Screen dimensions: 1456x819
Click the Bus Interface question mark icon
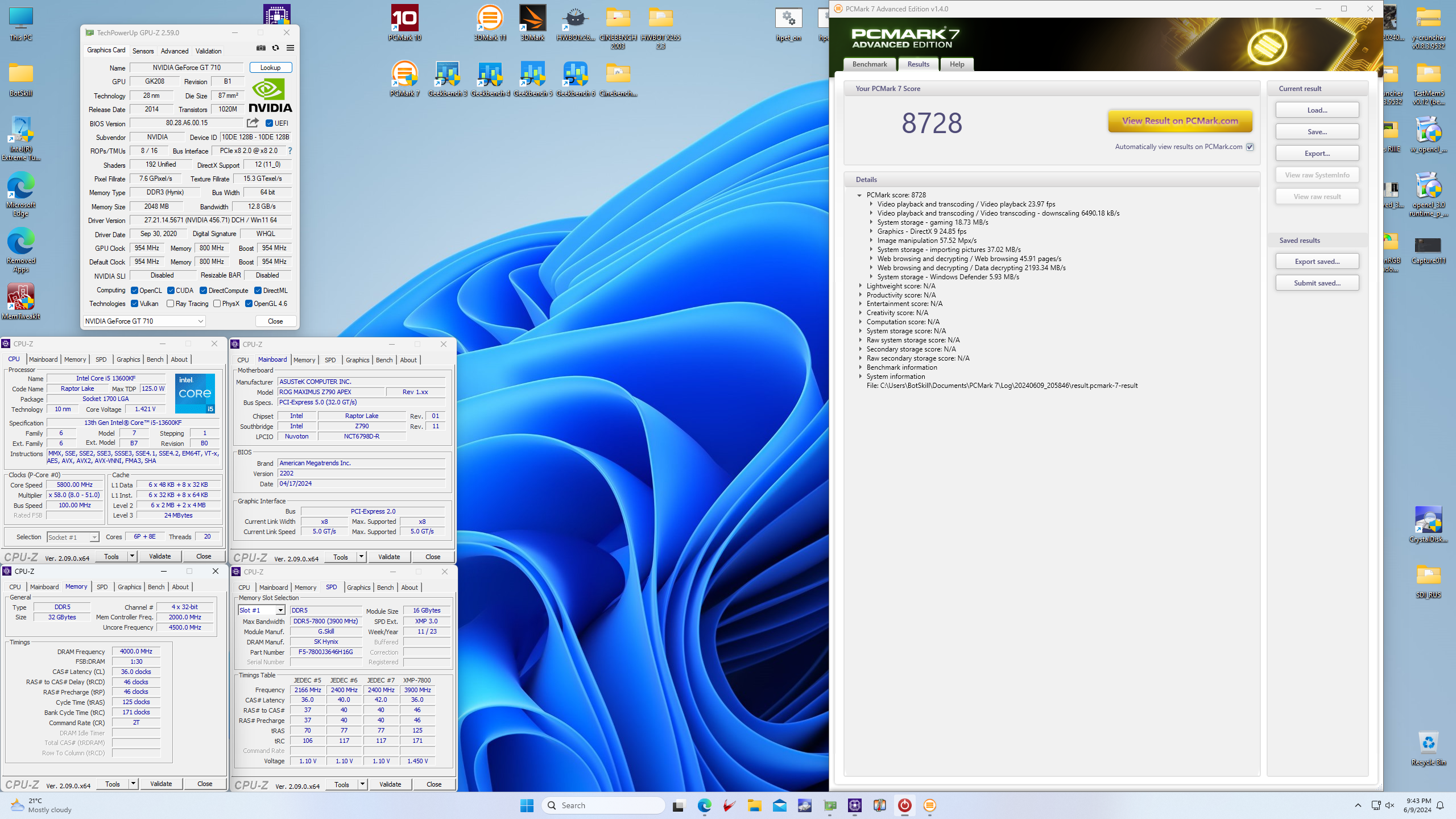(290, 151)
